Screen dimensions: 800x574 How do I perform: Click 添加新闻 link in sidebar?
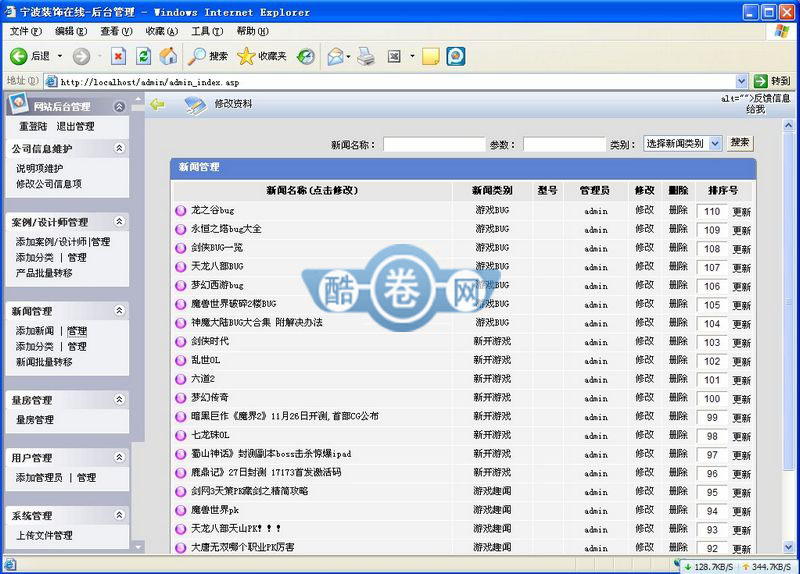(35, 331)
